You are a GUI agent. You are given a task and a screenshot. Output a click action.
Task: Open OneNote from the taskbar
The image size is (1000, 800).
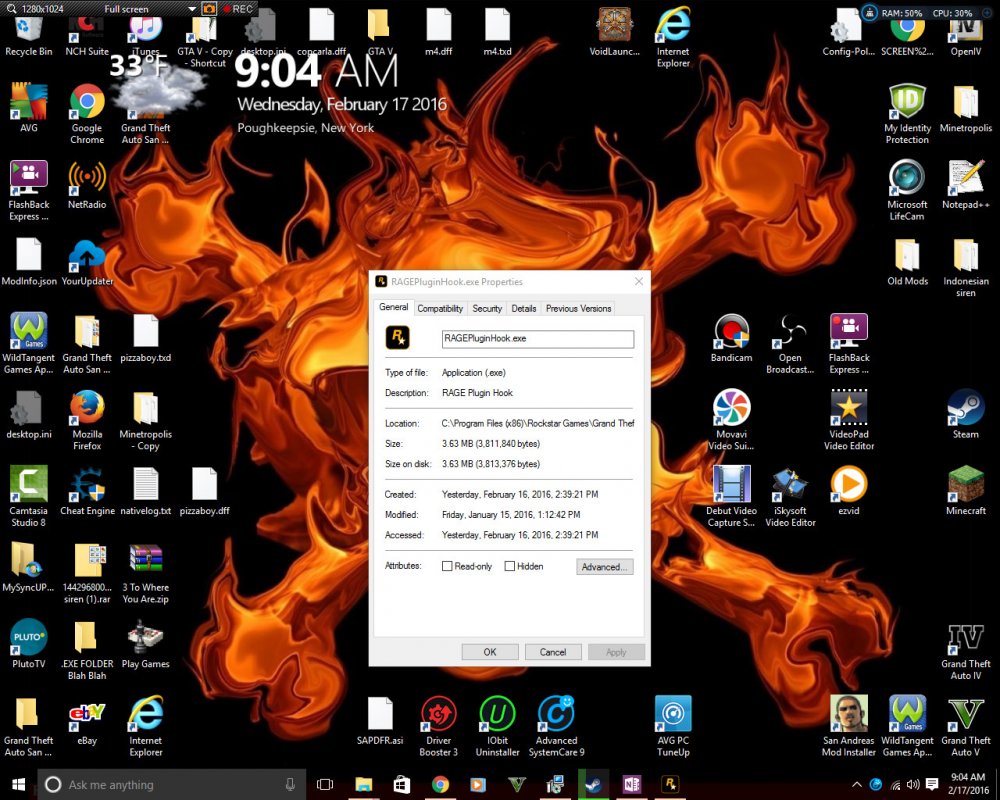point(631,784)
